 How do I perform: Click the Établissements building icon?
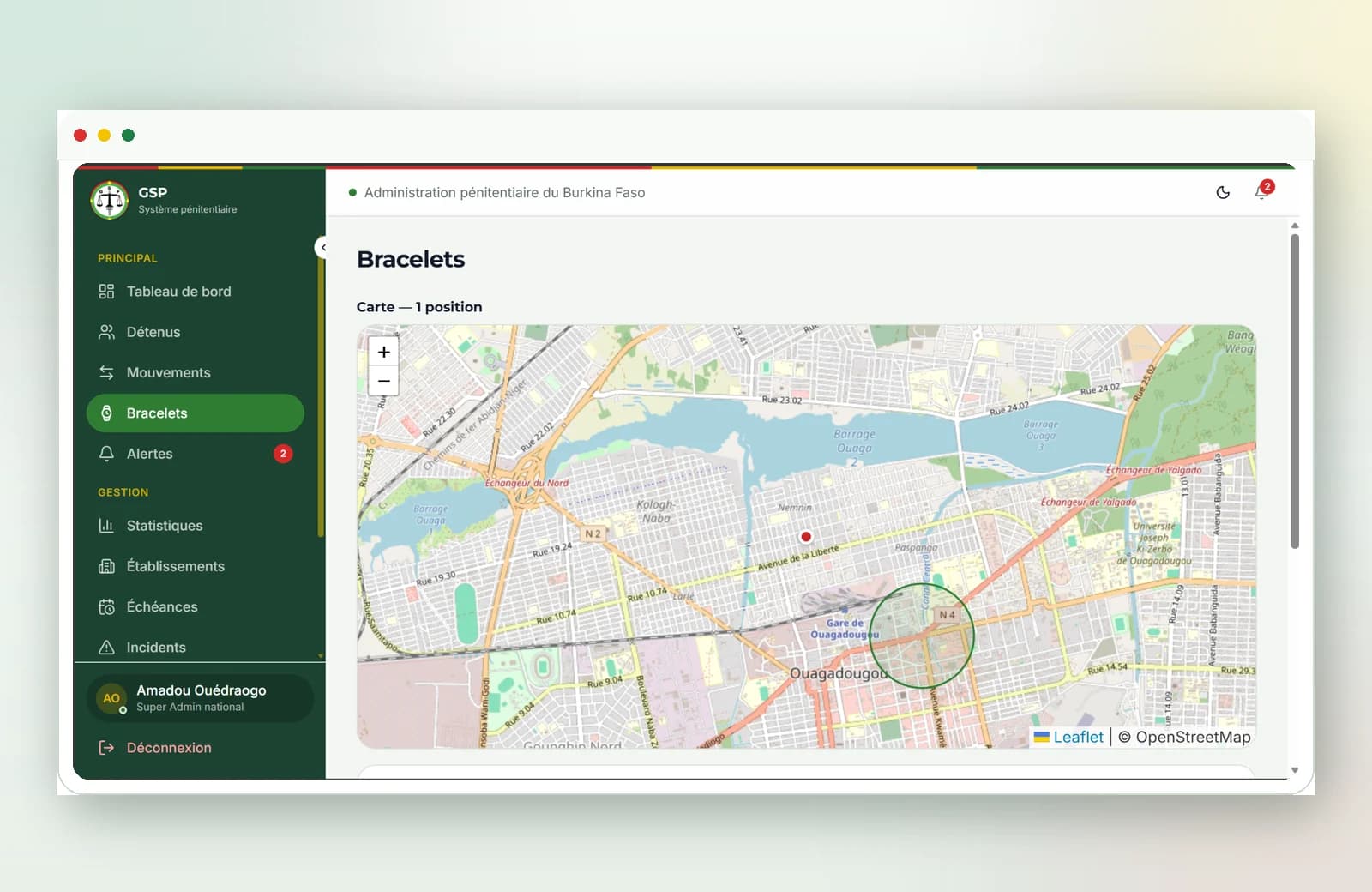pyautogui.click(x=106, y=566)
